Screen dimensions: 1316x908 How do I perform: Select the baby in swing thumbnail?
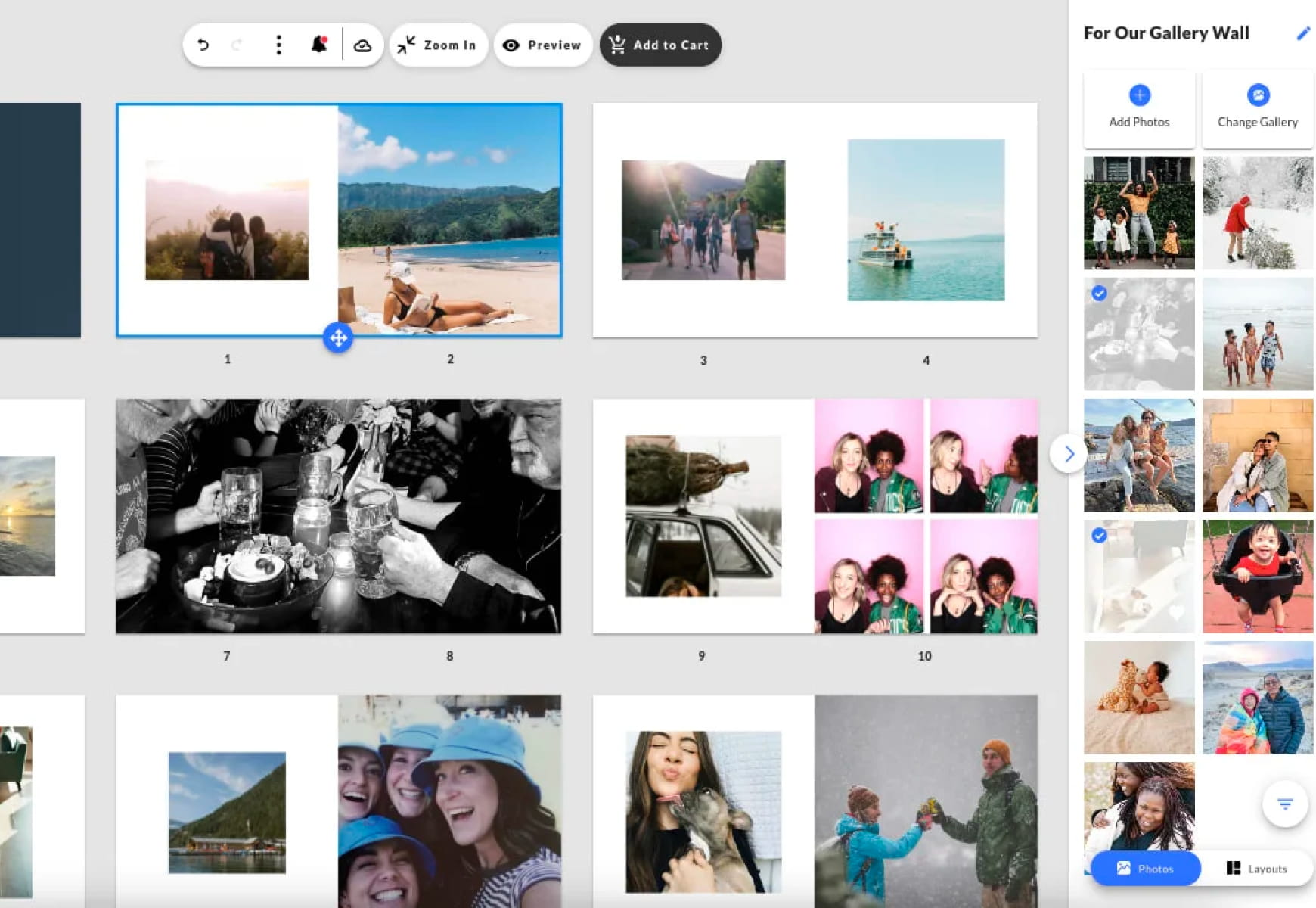pyautogui.click(x=1258, y=576)
